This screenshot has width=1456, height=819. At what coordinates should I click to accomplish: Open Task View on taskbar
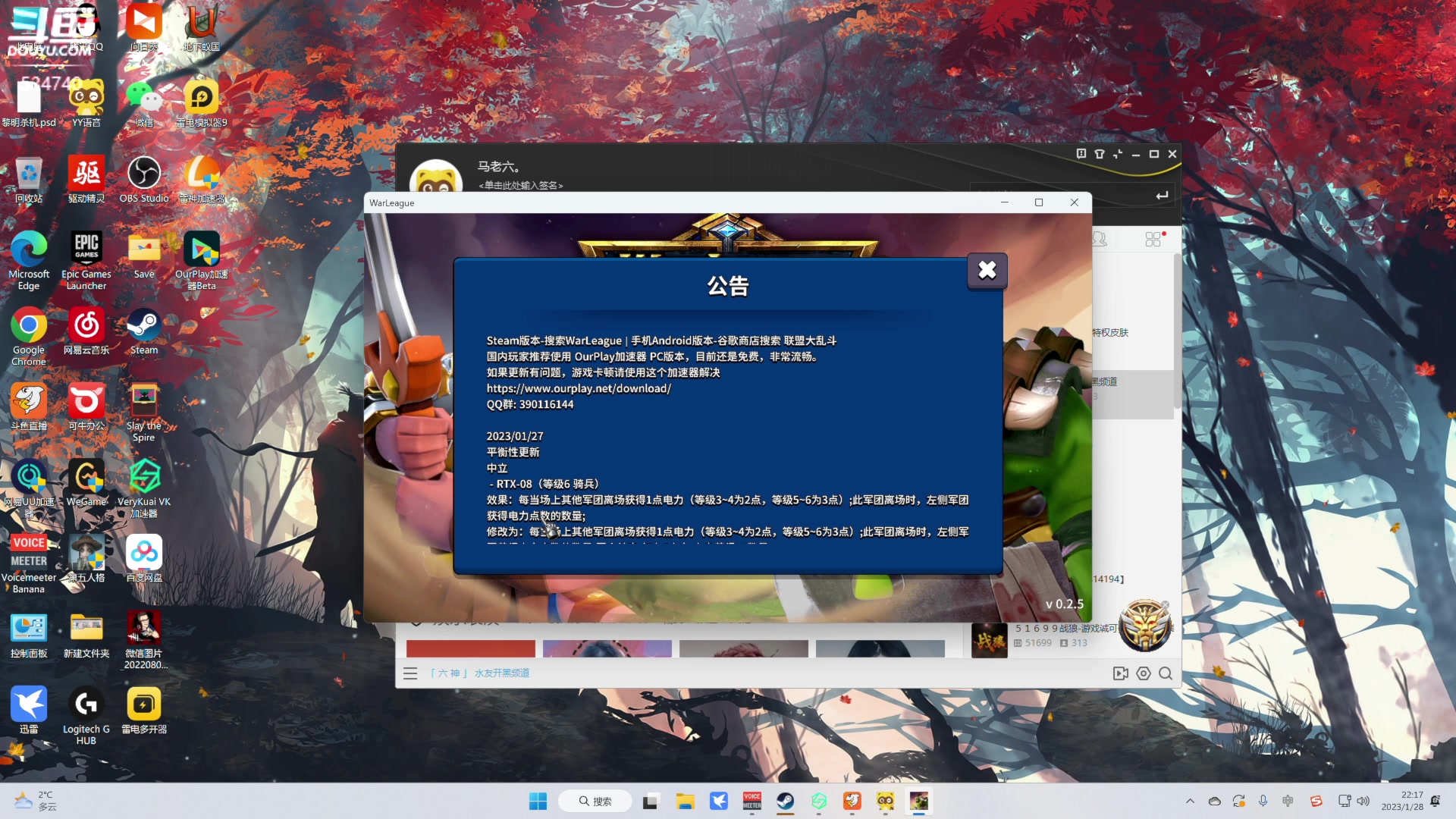(x=651, y=802)
